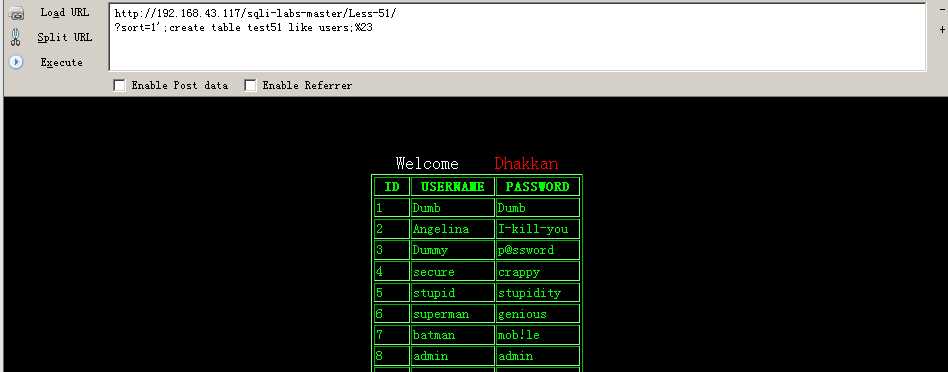Click the Split URL scissors icon
The height and width of the screenshot is (372, 948).
tap(16, 38)
